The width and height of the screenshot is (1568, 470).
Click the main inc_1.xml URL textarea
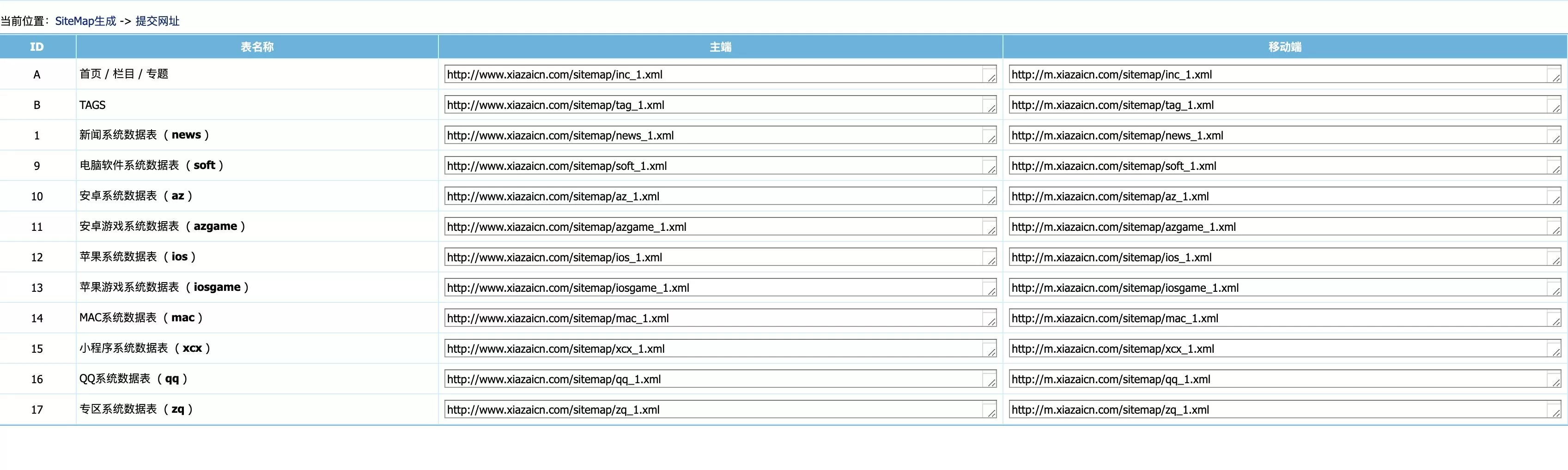[x=720, y=74]
